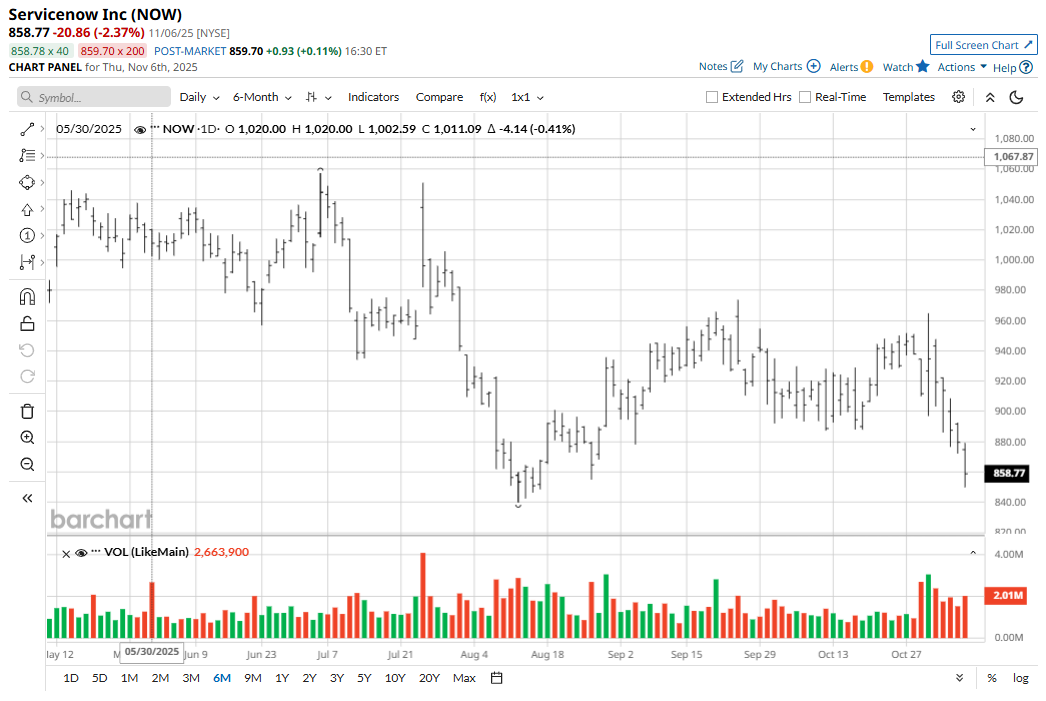Open the bar chart type dropdown
This screenshot has width=1046, height=701.
[x=318, y=97]
